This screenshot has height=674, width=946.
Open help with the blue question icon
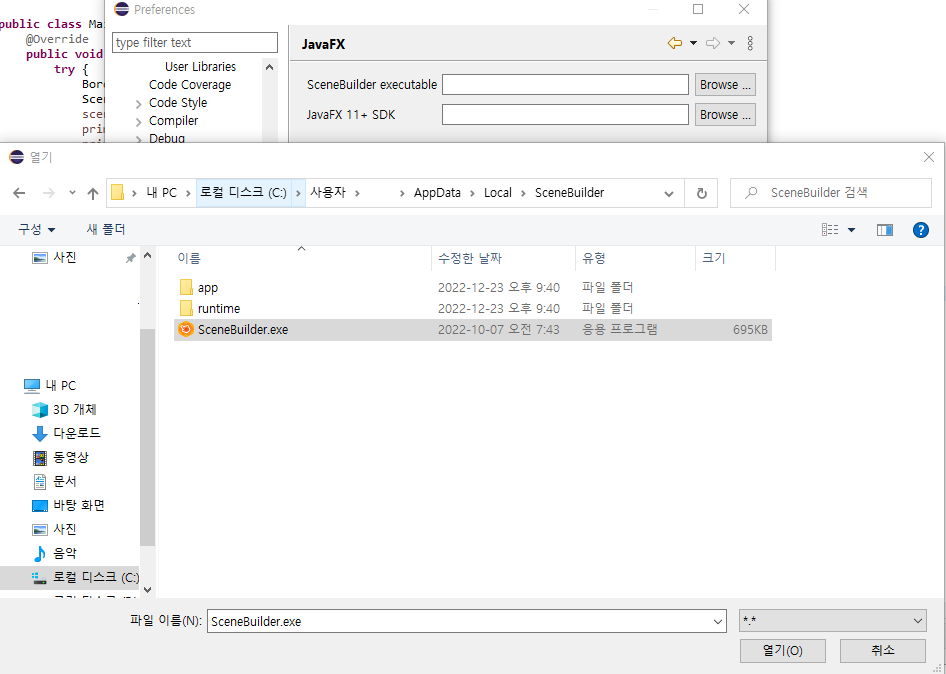[921, 230]
